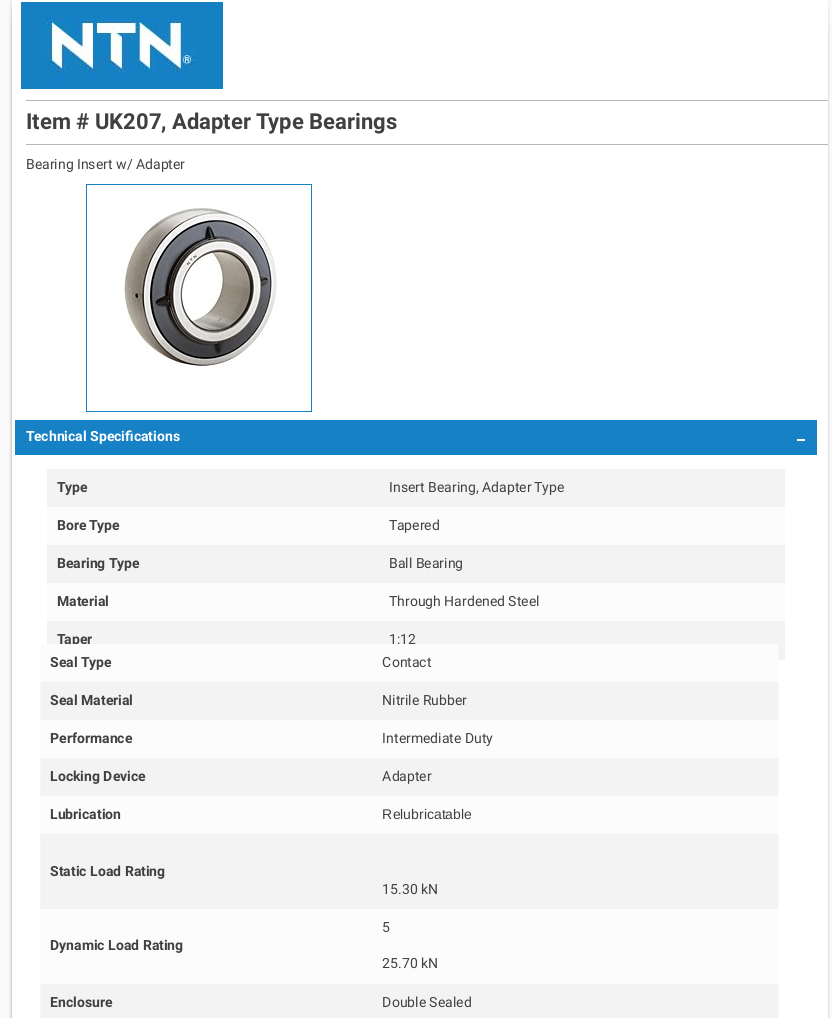
Task: Select the 'Ball Bearing' value
Action: [x=426, y=564]
